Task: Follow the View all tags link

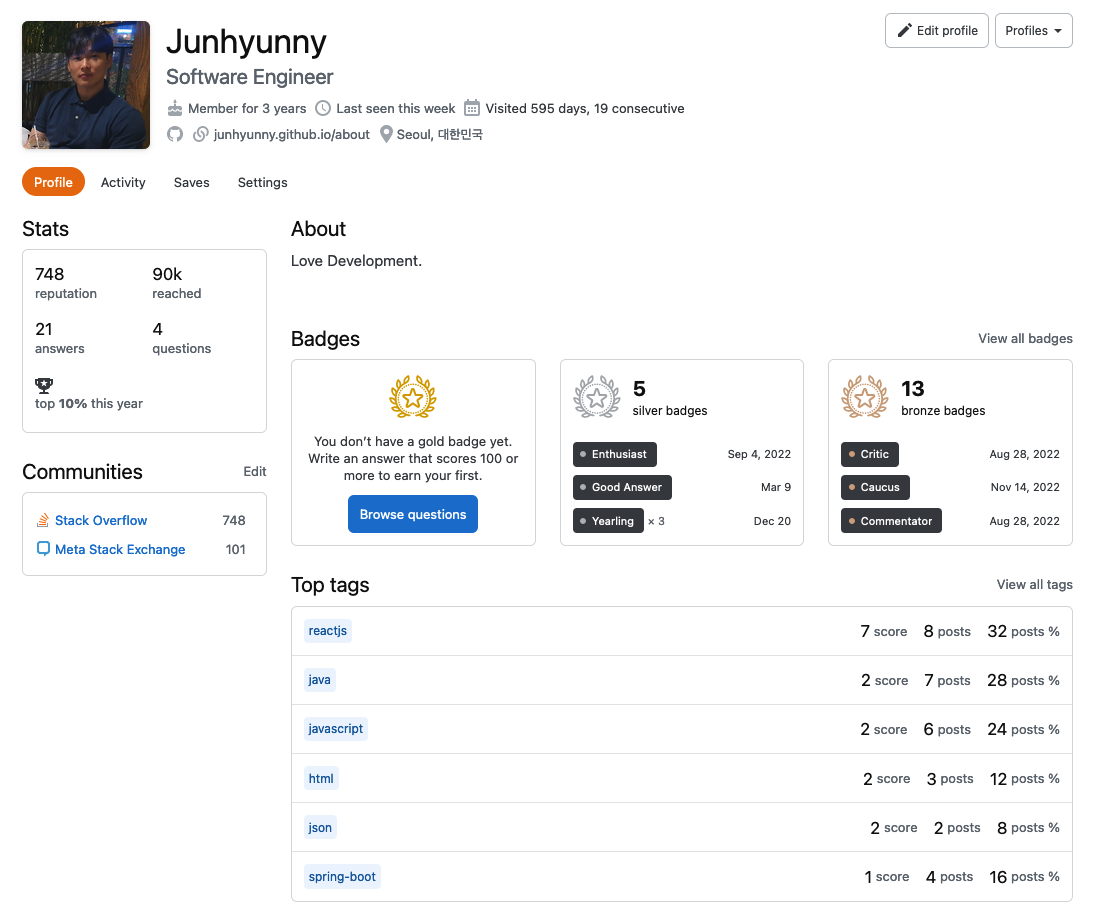Action: (1034, 584)
